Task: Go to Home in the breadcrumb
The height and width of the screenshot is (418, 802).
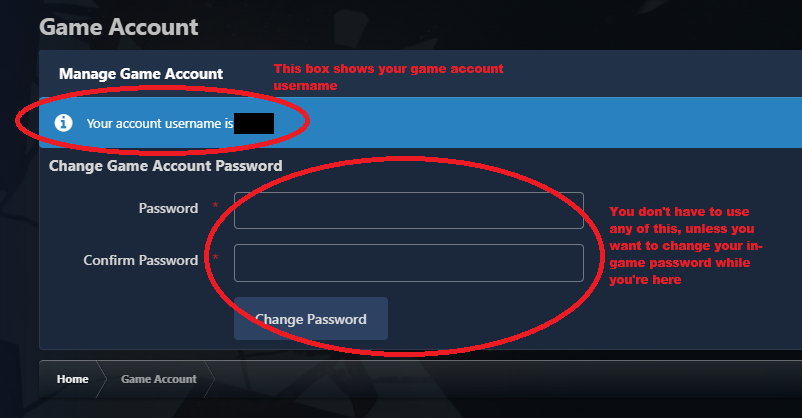Action: tap(73, 379)
